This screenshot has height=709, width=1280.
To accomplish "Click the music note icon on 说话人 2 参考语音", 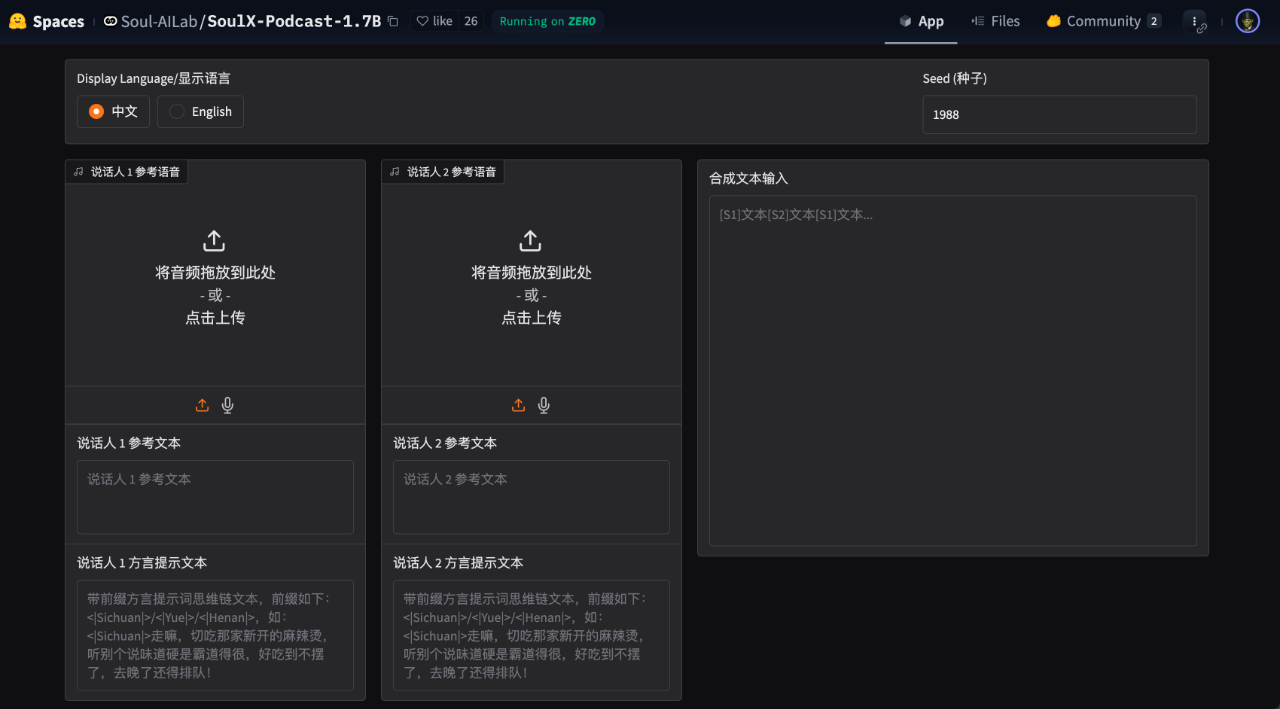I will [x=394, y=171].
